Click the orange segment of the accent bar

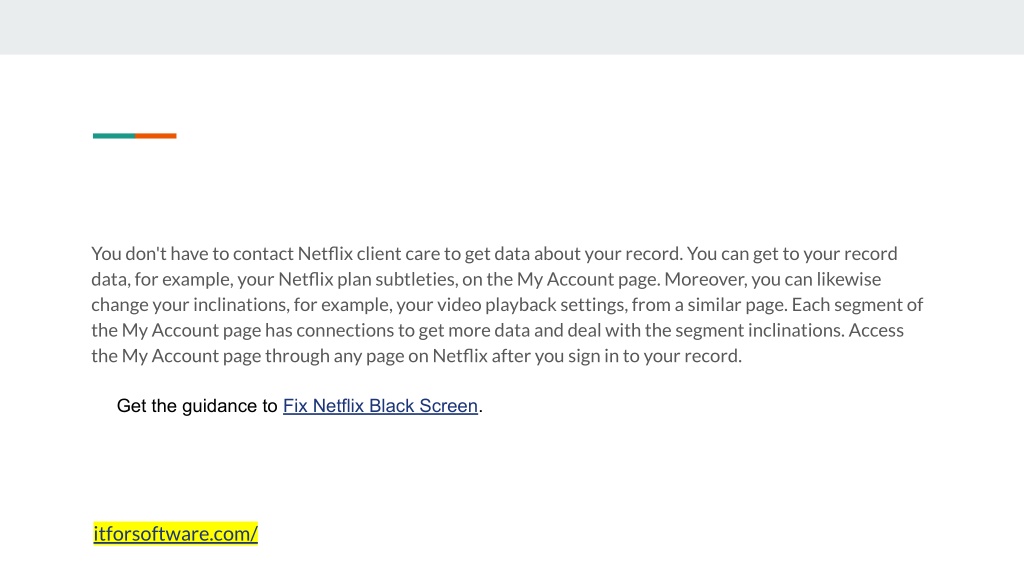click(x=155, y=136)
